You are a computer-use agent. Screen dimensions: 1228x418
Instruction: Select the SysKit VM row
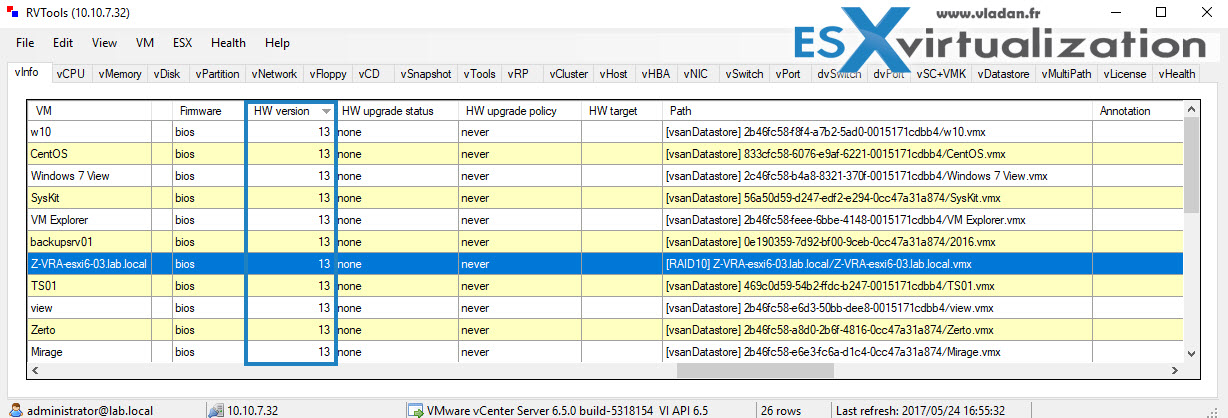pos(605,198)
